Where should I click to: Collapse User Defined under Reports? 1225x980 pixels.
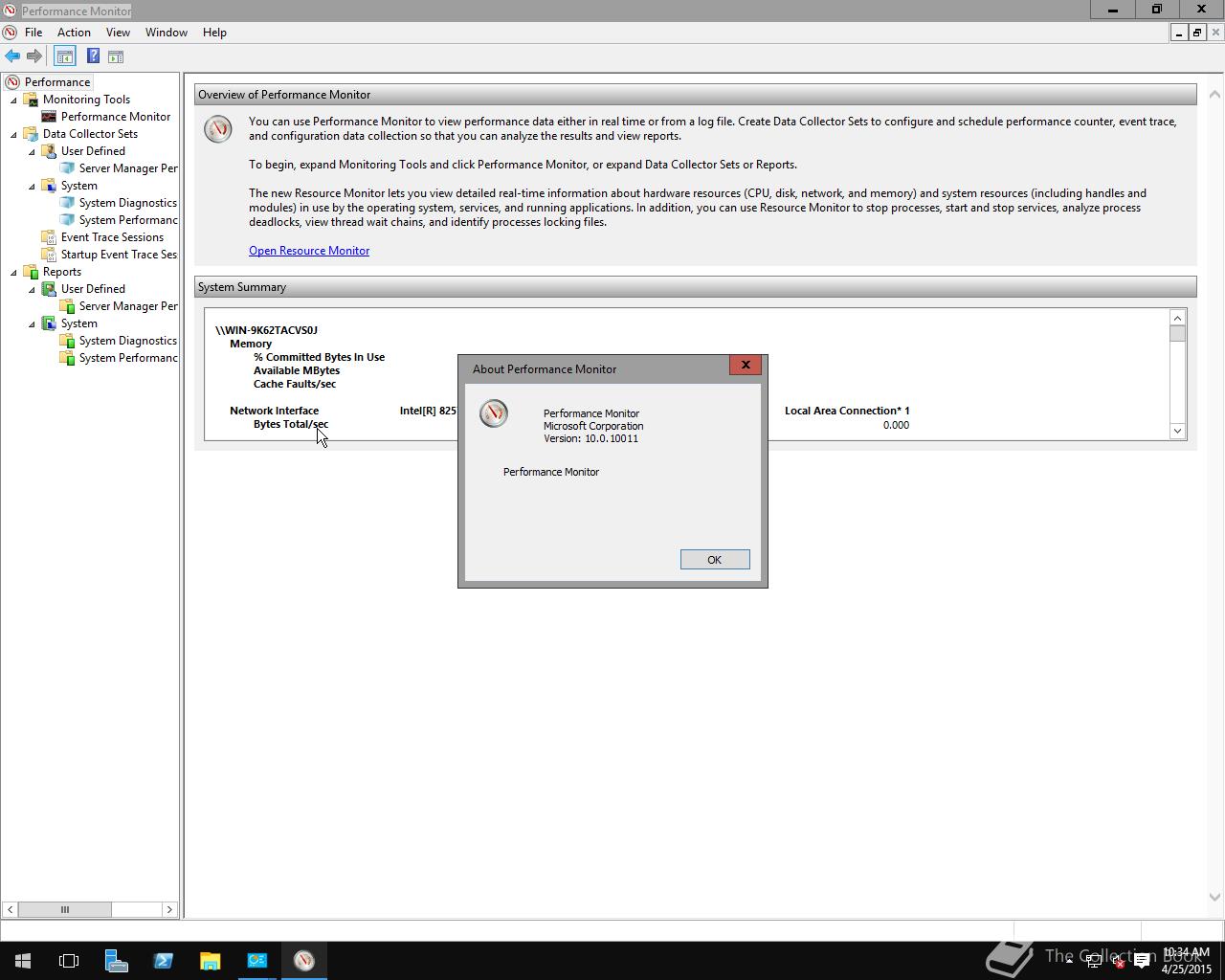[x=32, y=289]
